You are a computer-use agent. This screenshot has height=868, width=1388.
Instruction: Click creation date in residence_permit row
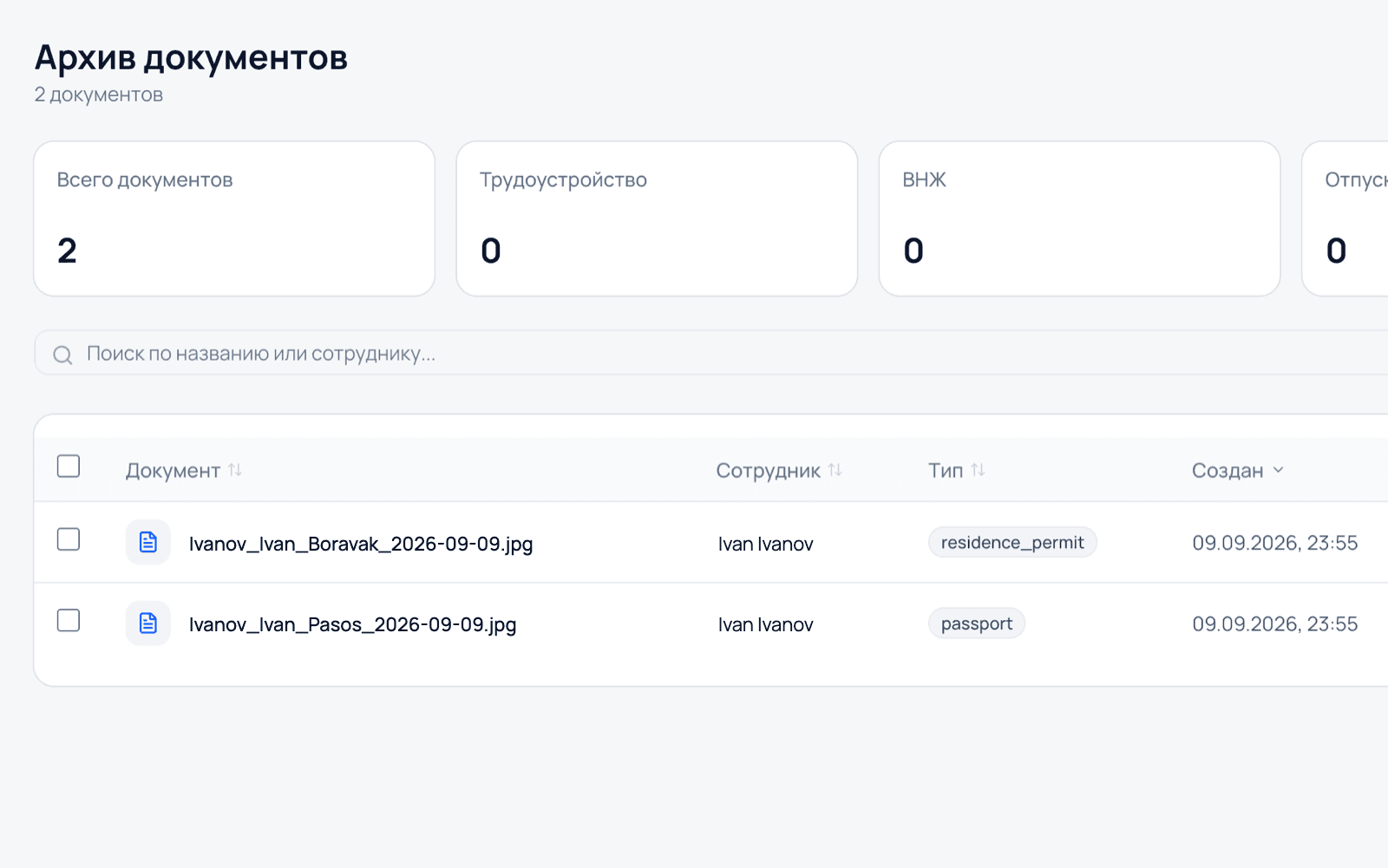point(1275,543)
